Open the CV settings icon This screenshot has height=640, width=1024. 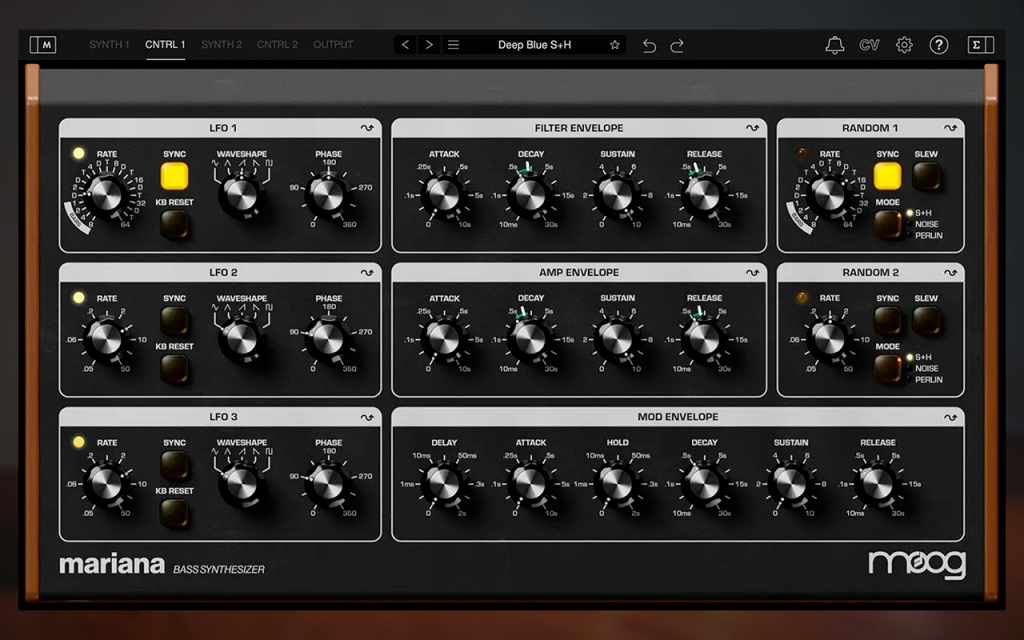coord(869,45)
